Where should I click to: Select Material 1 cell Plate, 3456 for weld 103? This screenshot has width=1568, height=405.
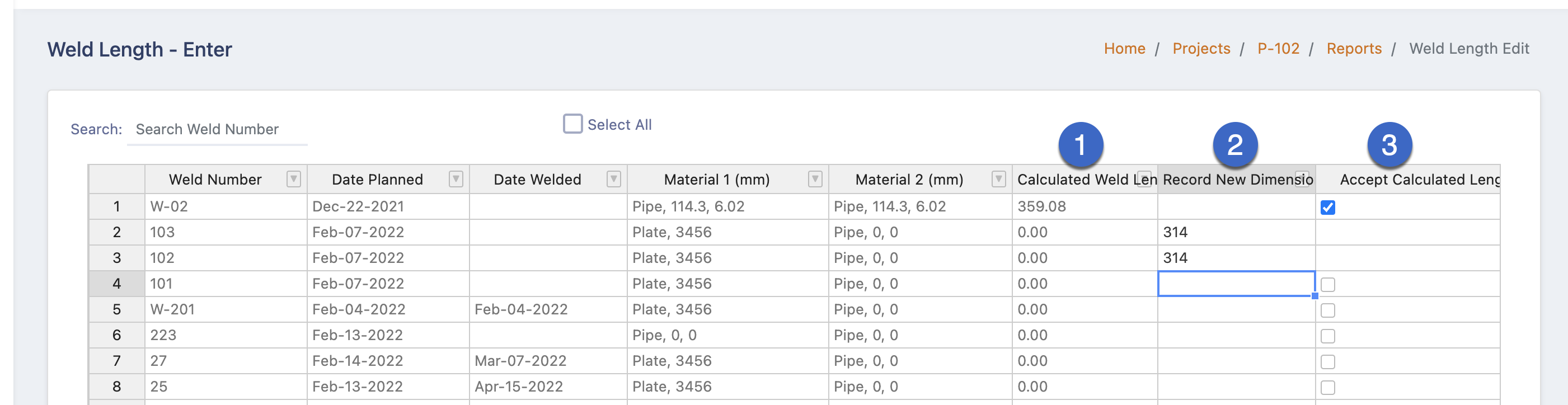pos(728,232)
